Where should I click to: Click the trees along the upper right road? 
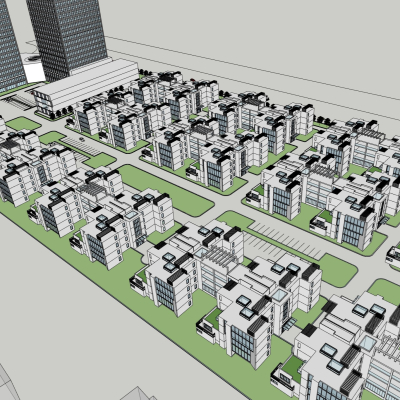[x=324, y=120]
